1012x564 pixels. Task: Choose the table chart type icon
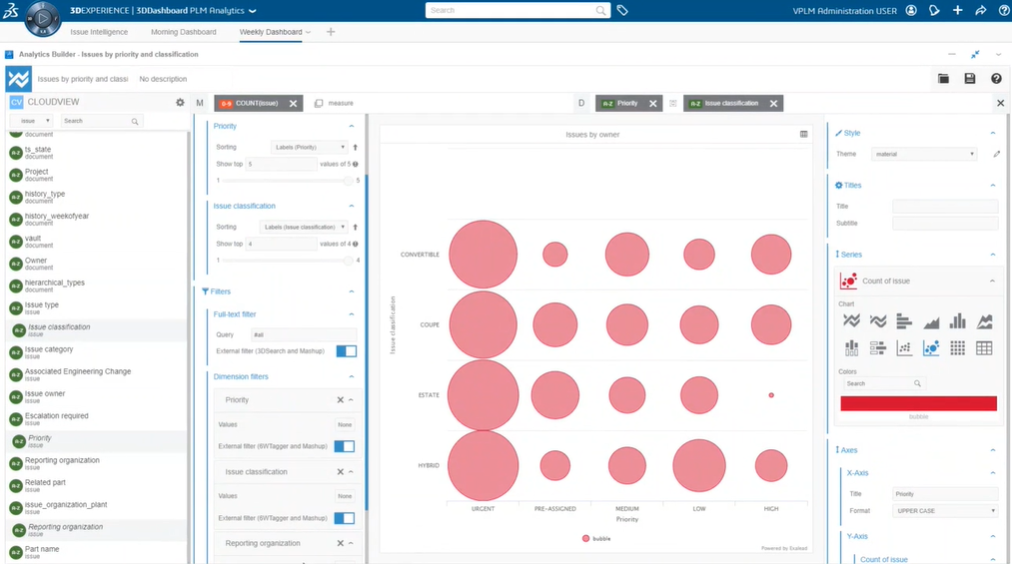pos(984,348)
